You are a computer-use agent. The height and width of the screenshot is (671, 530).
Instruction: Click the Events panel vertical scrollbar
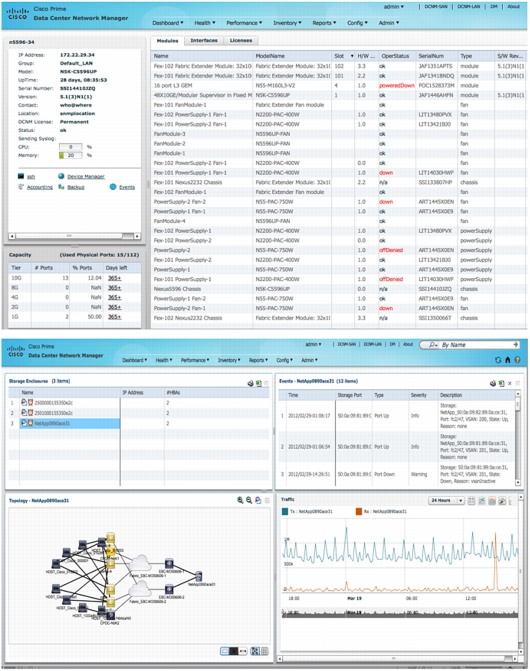tap(518, 437)
